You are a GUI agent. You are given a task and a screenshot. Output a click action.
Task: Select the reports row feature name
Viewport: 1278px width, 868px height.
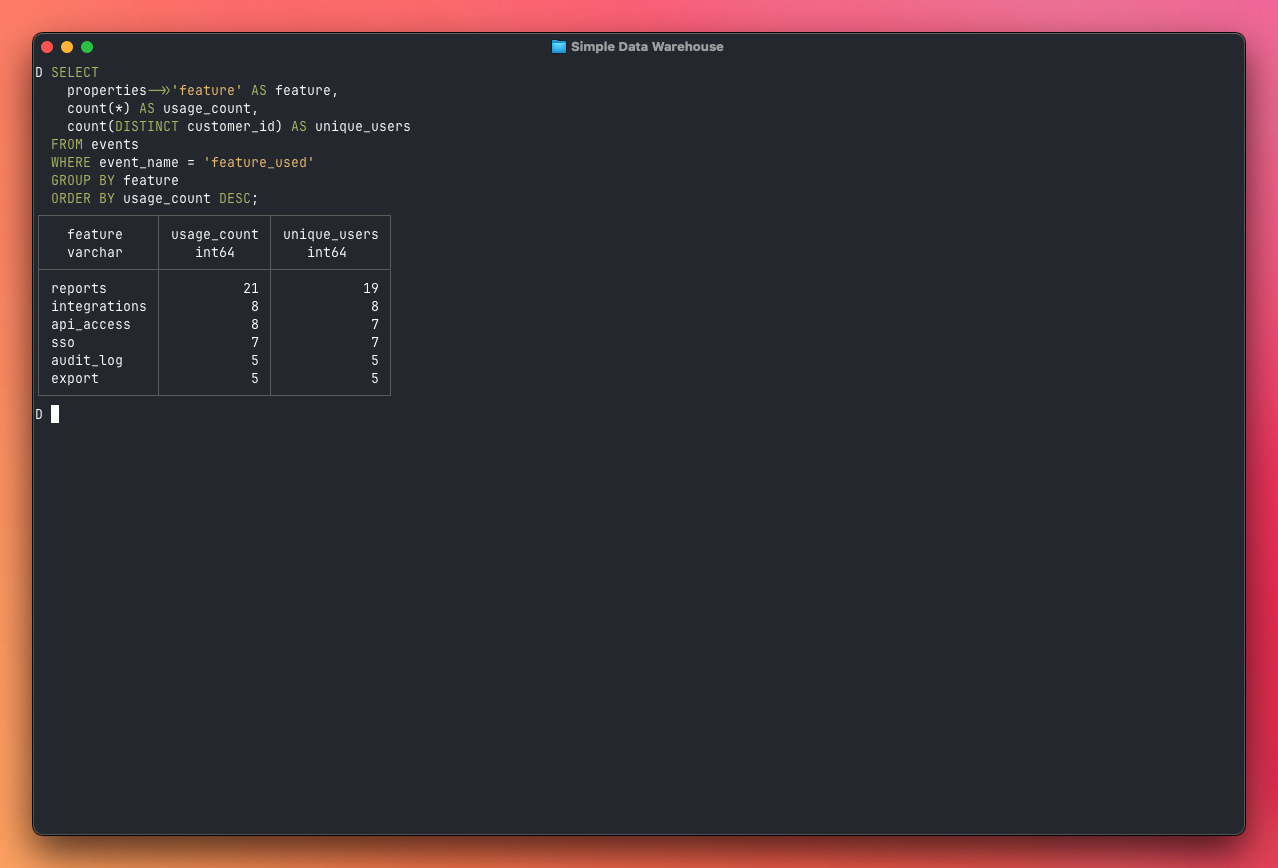tap(79, 289)
